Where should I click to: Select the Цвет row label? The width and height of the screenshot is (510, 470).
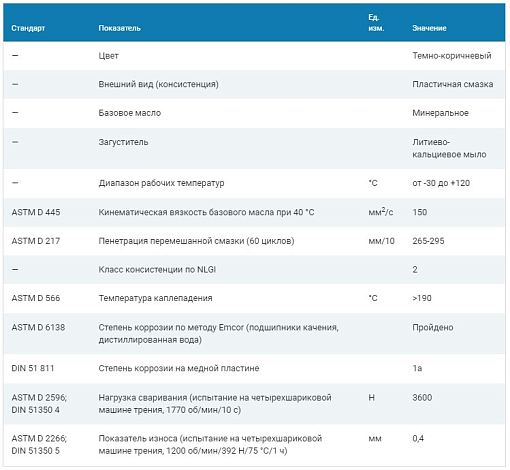click(108, 56)
